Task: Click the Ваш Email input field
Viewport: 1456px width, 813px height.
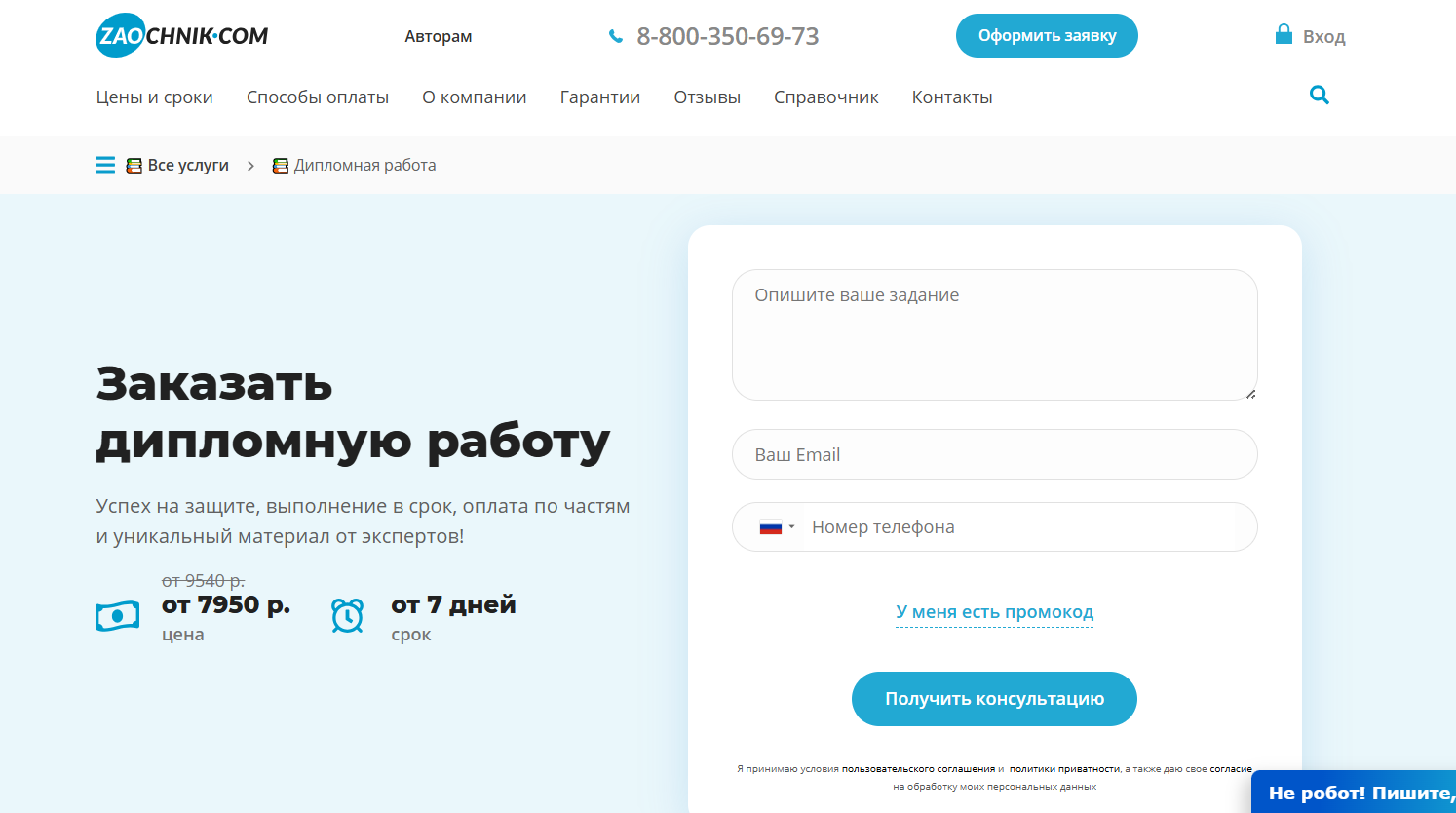Action: [x=994, y=454]
